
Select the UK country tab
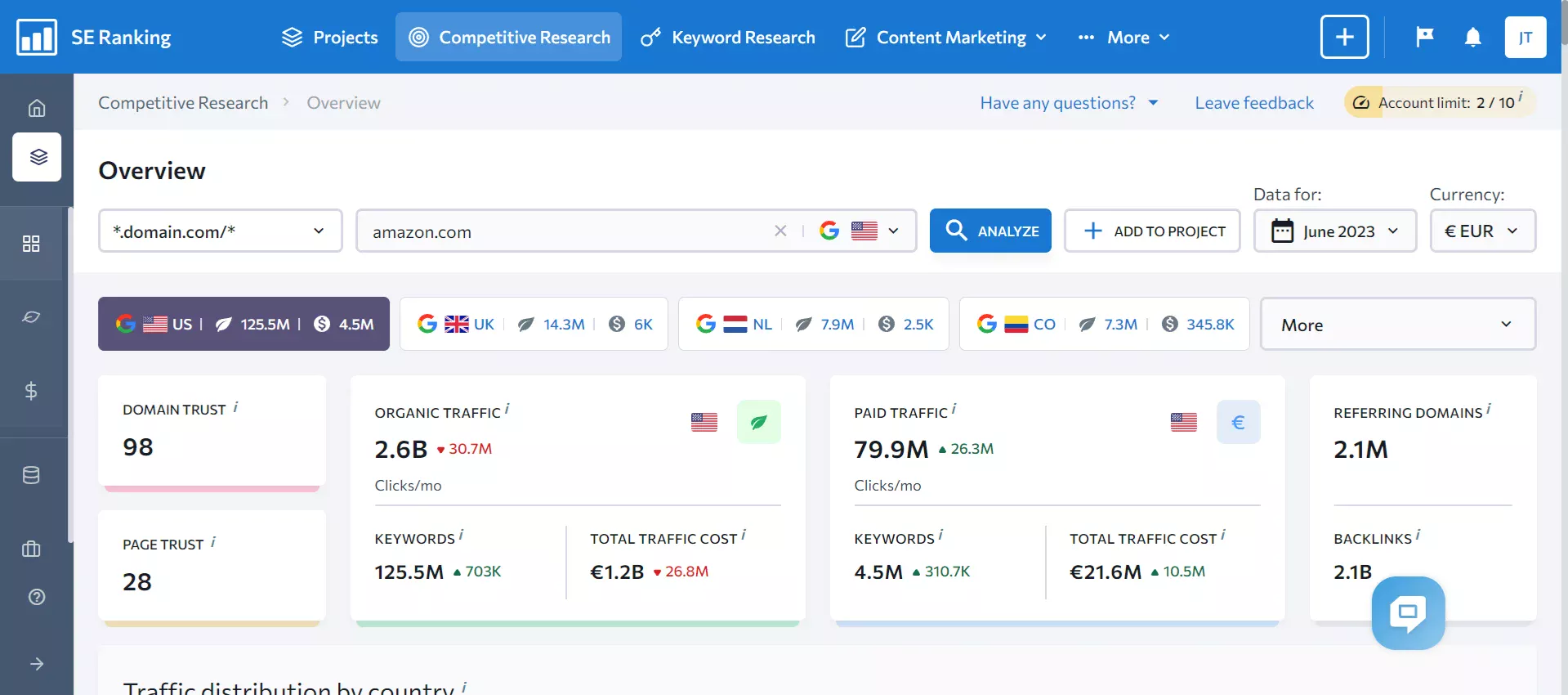[x=534, y=324]
